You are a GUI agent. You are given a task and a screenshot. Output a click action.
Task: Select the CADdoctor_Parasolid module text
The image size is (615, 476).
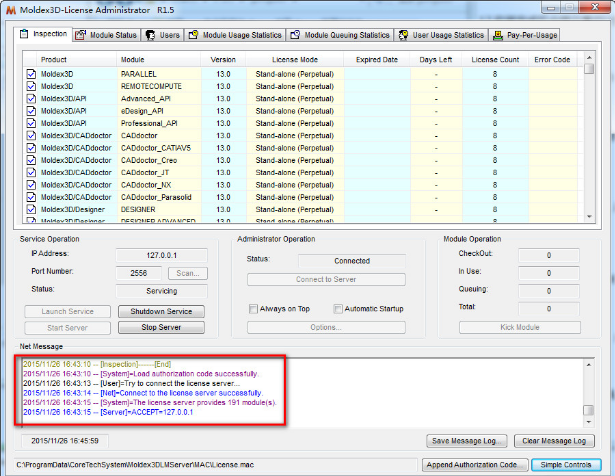tap(156, 197)
